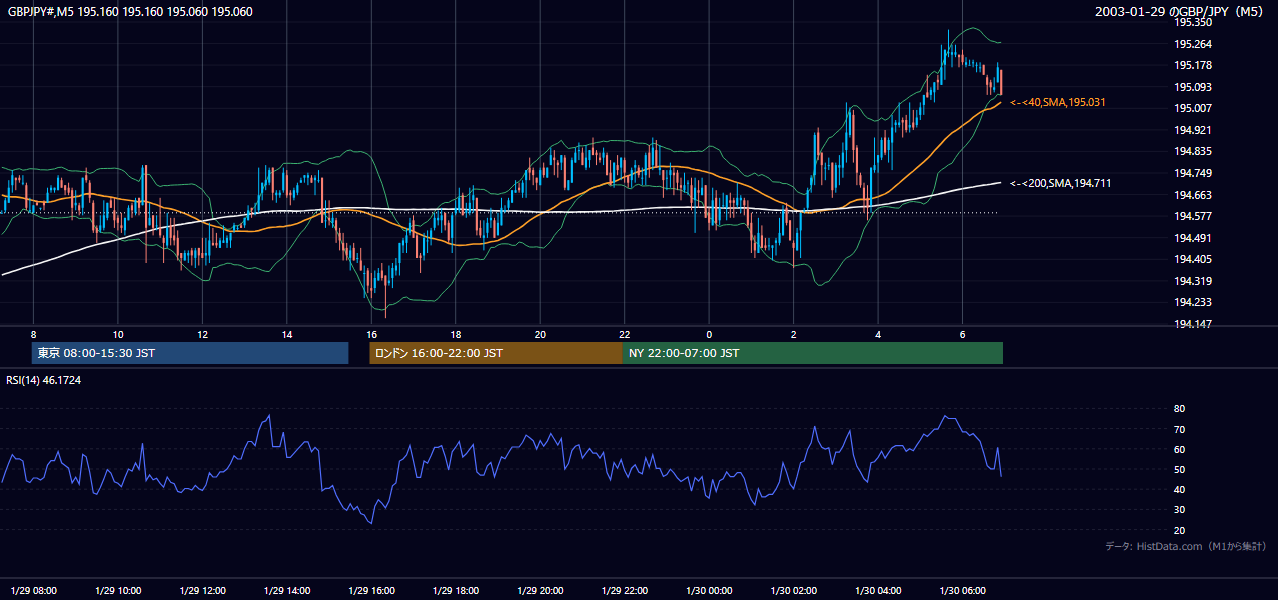Viewport: 1278px width, 600px height.
Task: Click the London 16:00-22:00 JST session bar
Action: [496, 353]
